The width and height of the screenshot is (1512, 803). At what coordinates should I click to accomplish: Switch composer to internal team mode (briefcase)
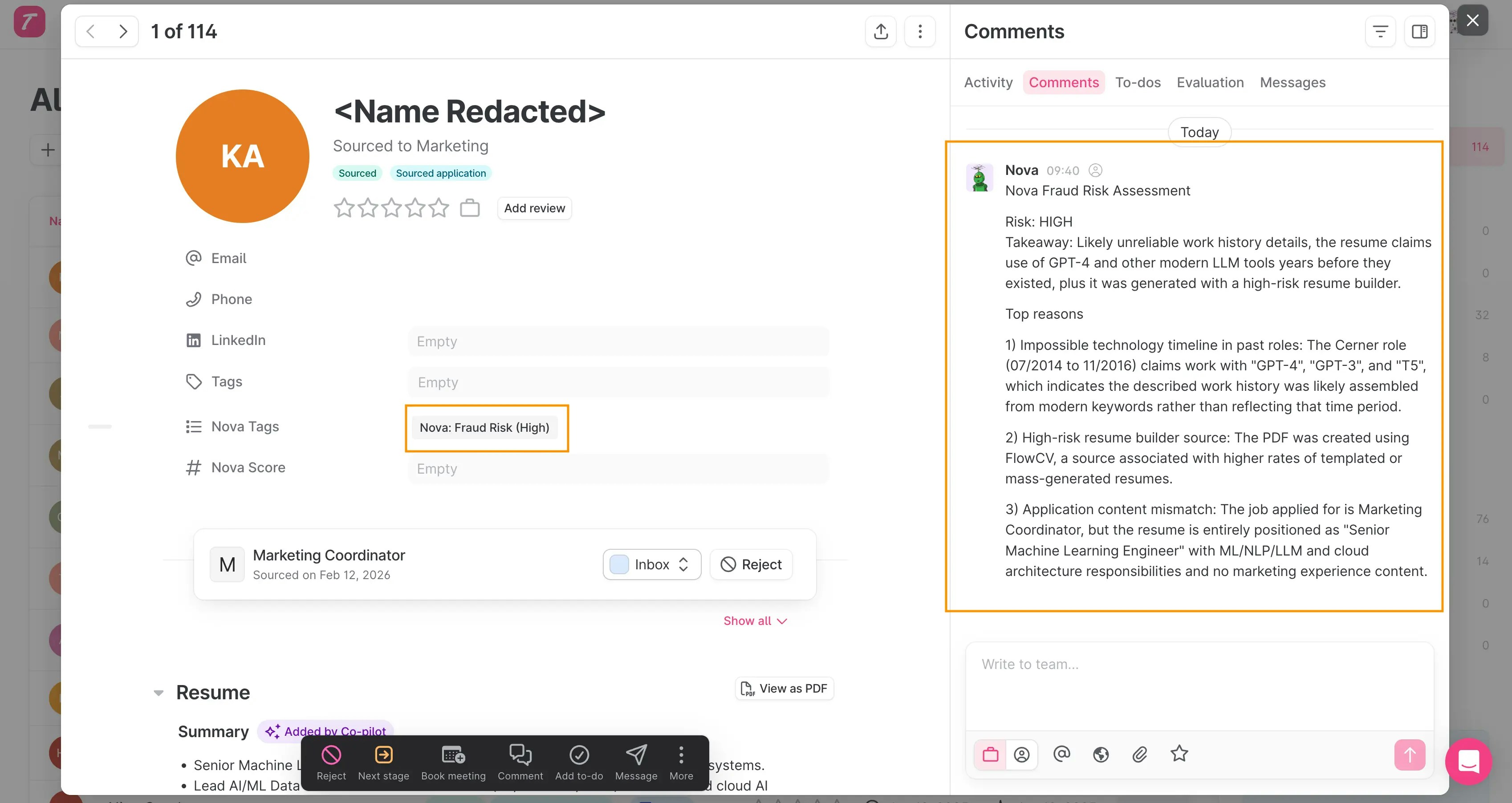pyautogui.click(x=991, y=754)
